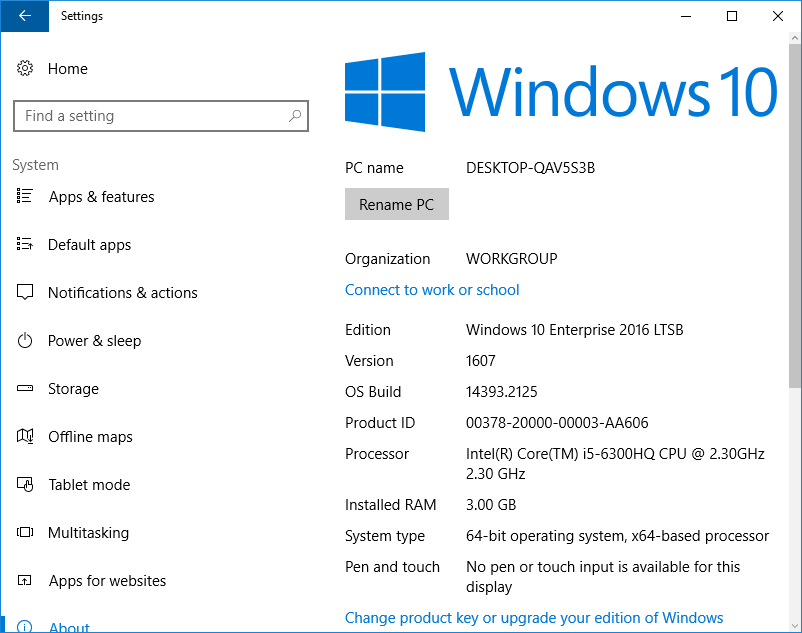Click the Tablet mode icon
The width and height of the screenshot is (802, 633).
pos(25,484)
